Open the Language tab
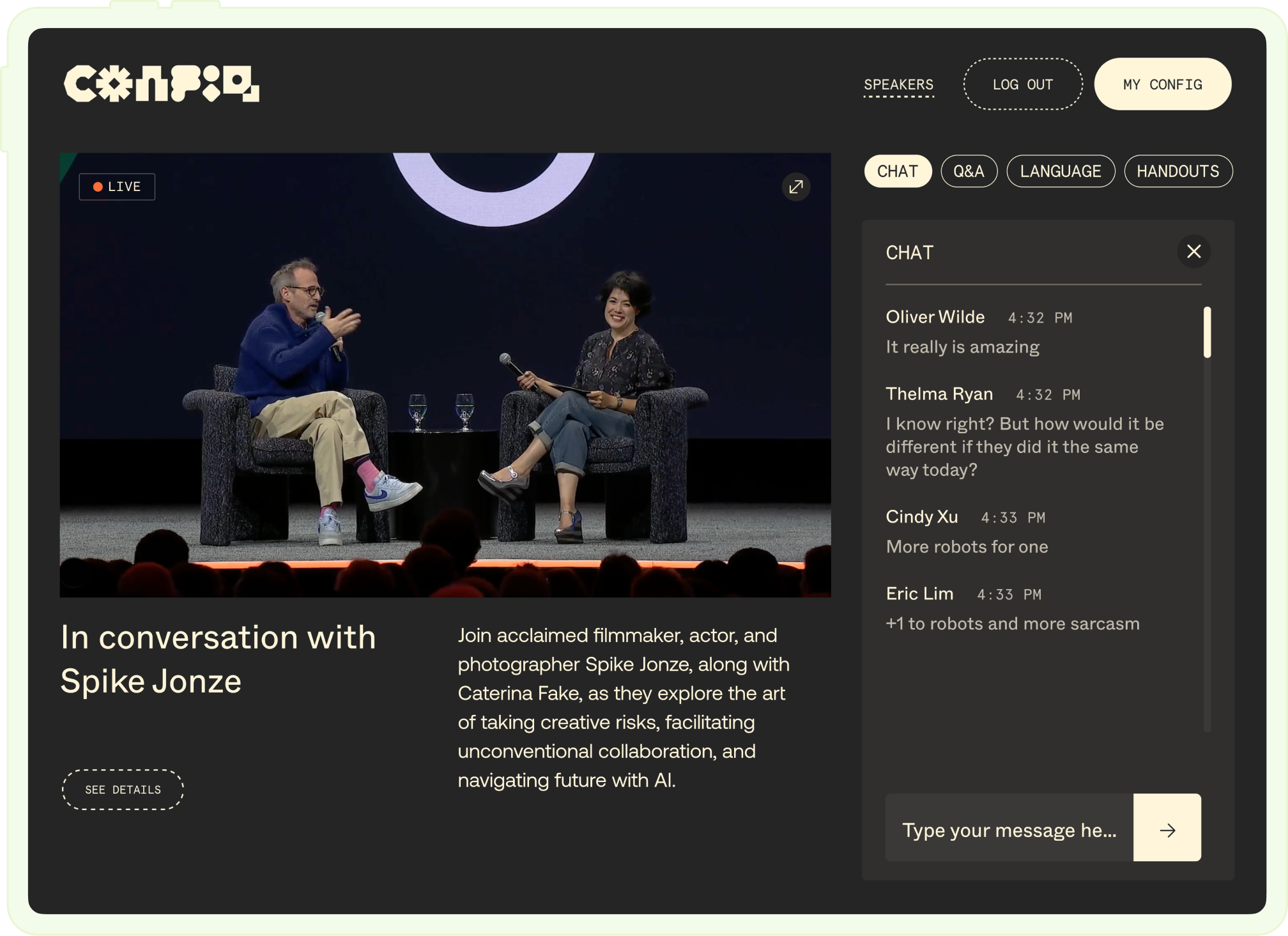Screen dimensions: 1288x936 click(1060, 171)
